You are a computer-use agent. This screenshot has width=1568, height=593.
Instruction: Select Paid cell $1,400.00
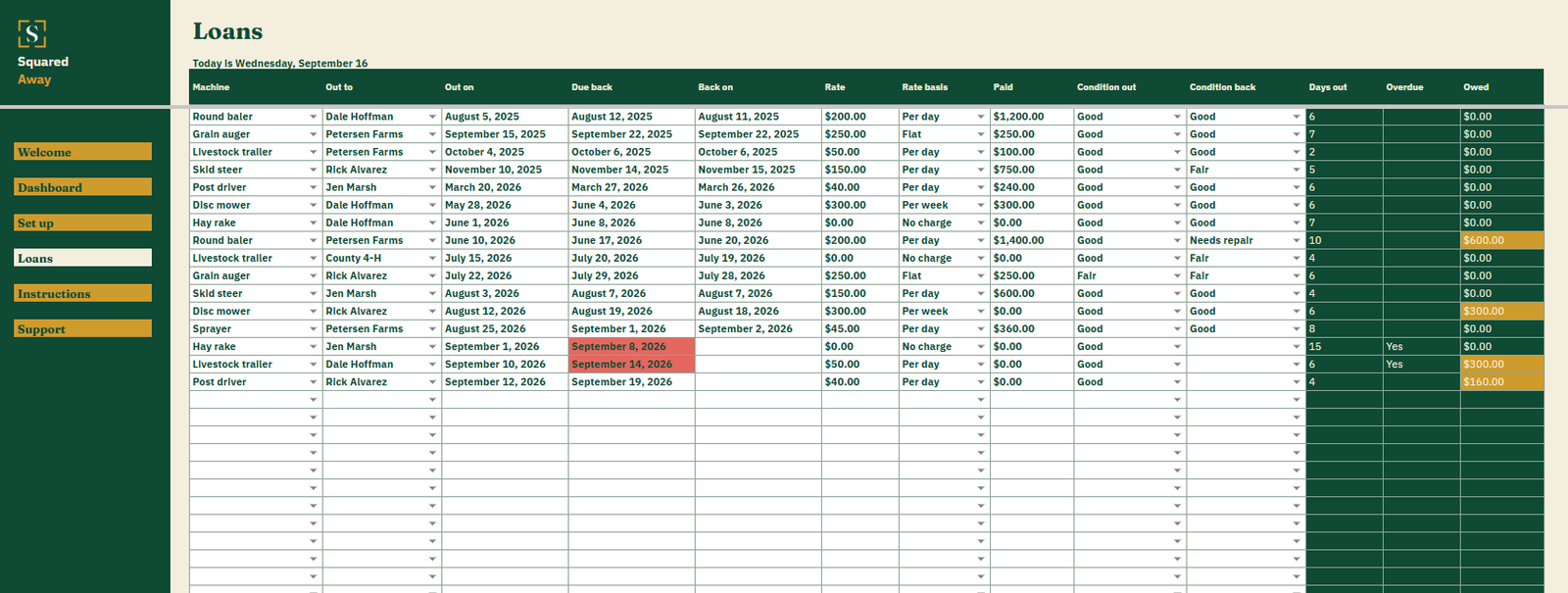pyautogui.click(x=1032, y=240)
